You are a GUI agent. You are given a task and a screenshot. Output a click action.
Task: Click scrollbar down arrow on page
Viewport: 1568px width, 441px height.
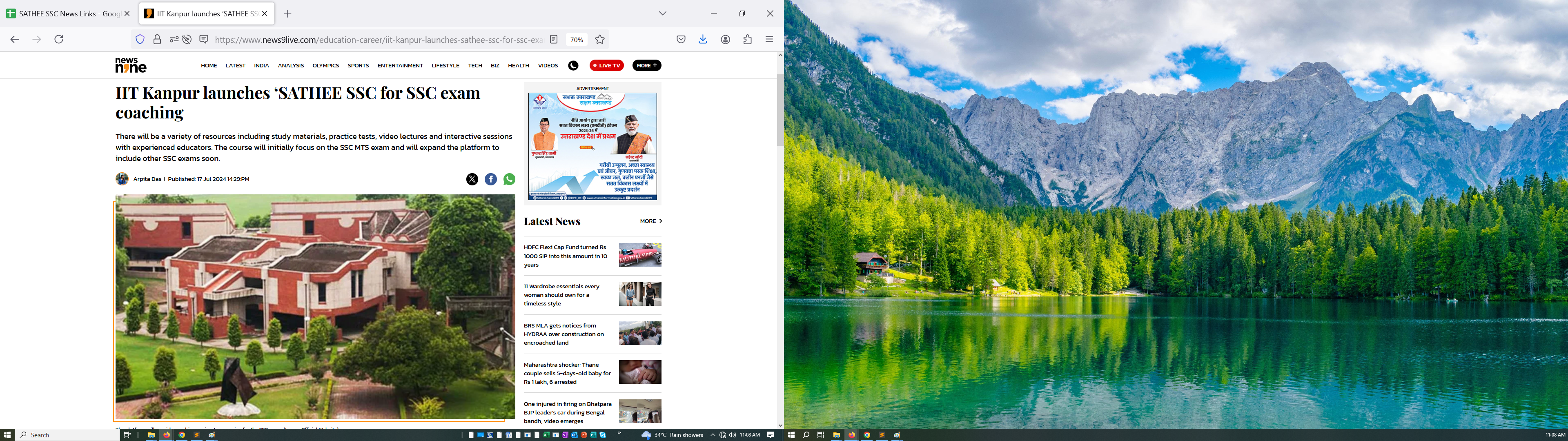tap(780, 426)
